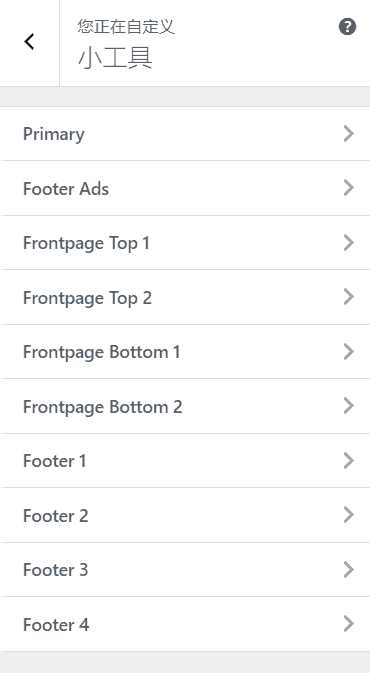The width and height of the screenshot is (370, 673).
Task: Expand the Footer 2 chevron
Action: [x=349, y=515]
